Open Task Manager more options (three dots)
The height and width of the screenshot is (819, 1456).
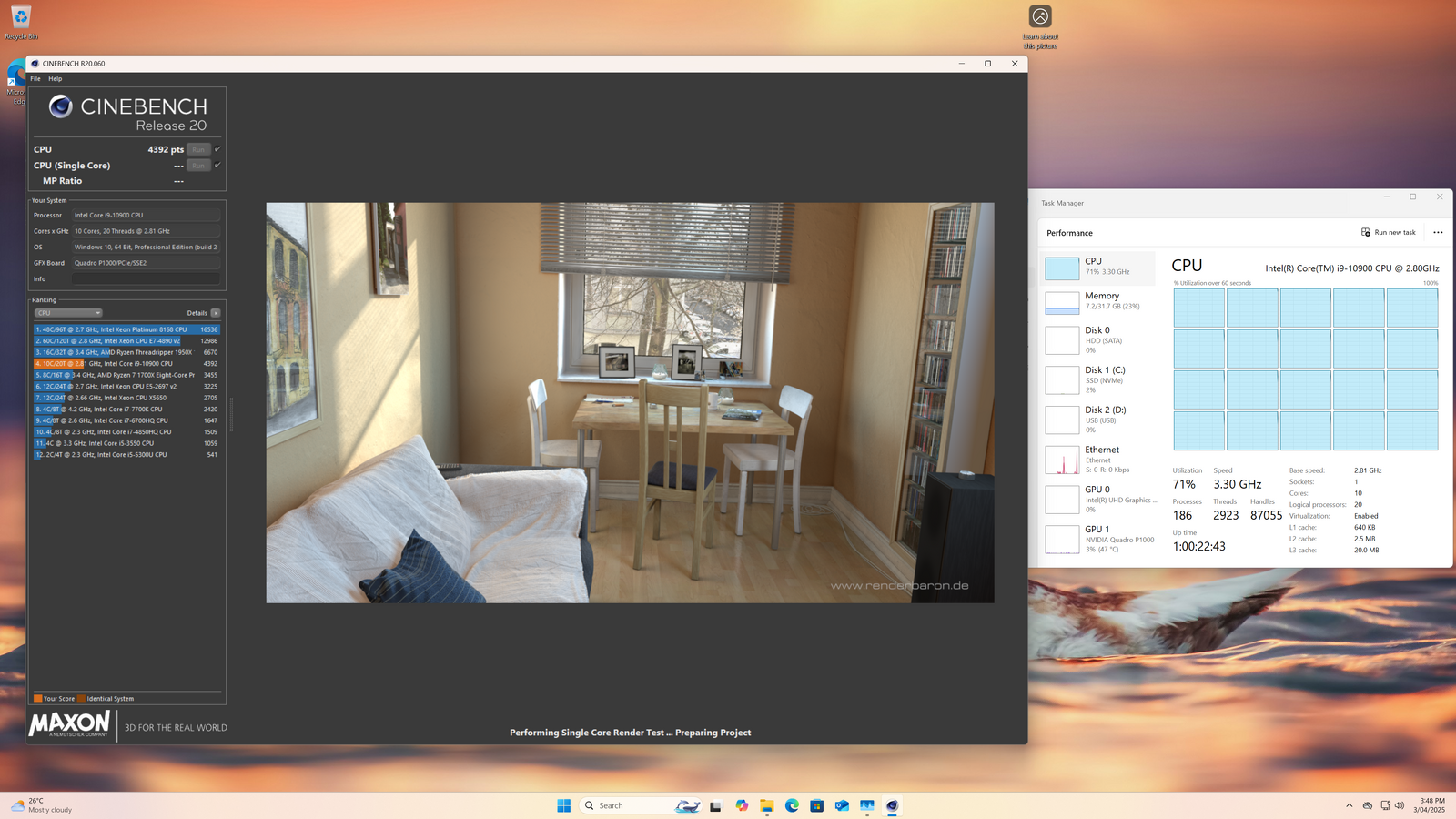(1438, 232)
